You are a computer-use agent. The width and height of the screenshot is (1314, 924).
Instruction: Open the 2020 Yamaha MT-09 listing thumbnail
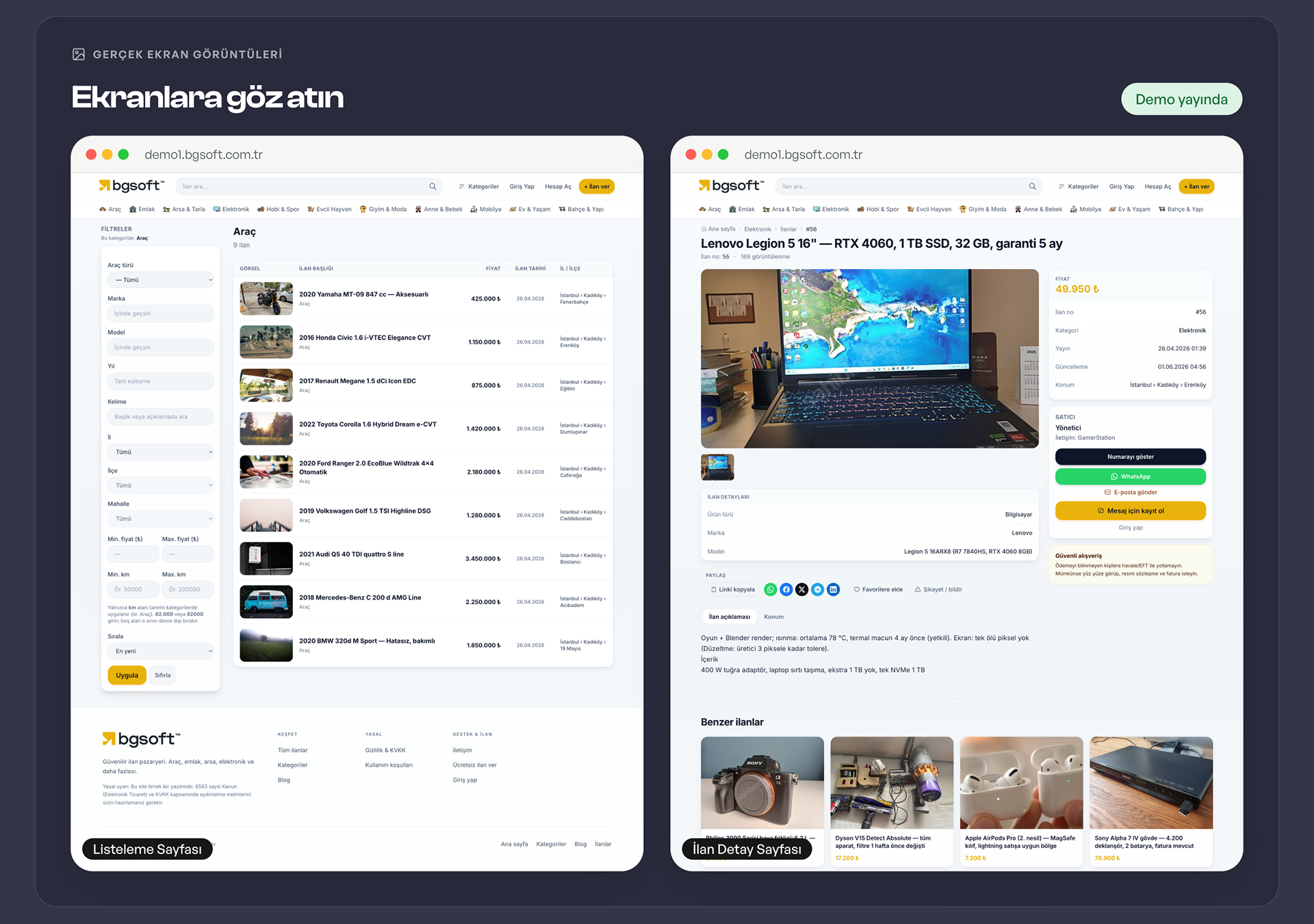[266, 298]
